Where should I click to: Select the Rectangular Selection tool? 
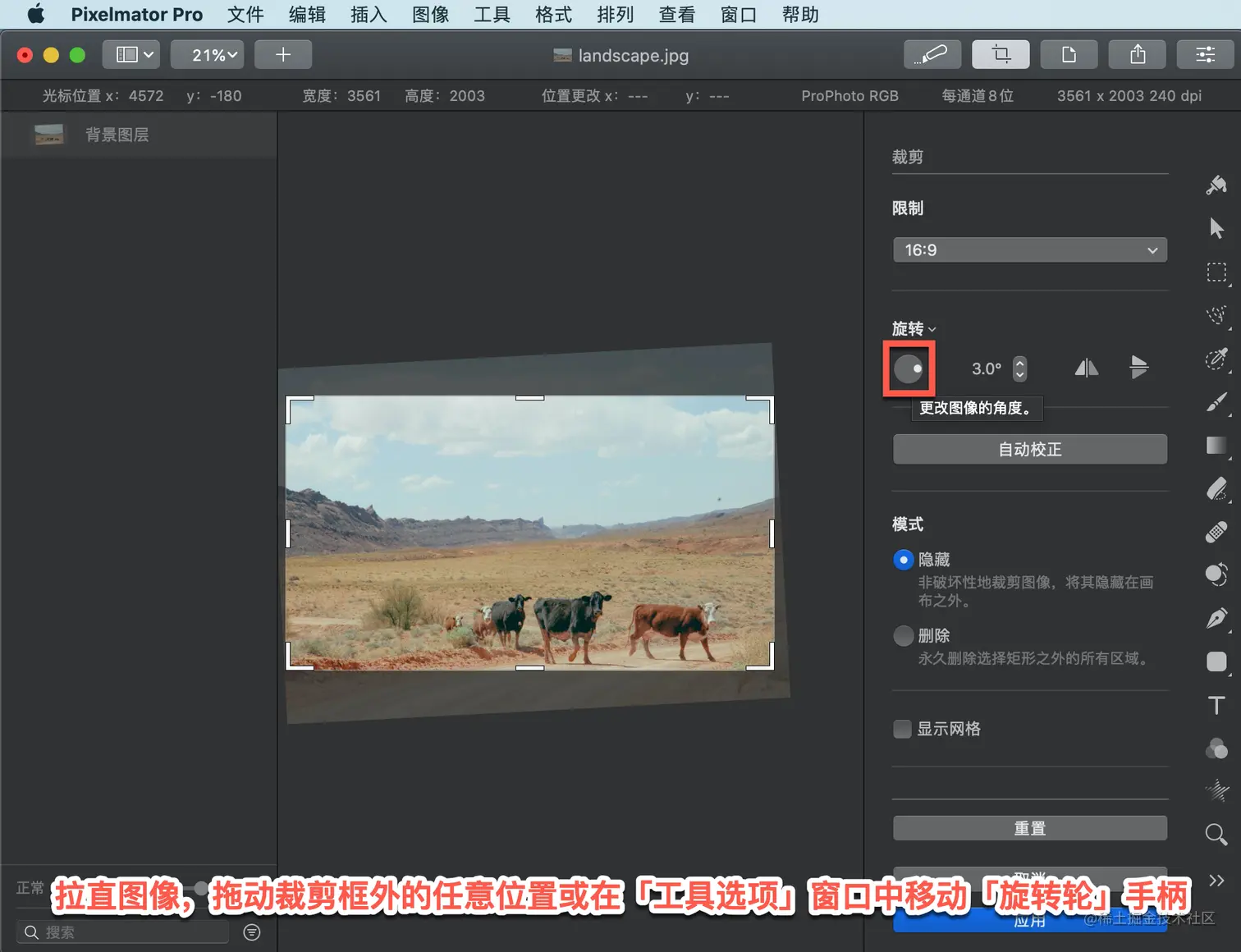tap(1216, 272)
